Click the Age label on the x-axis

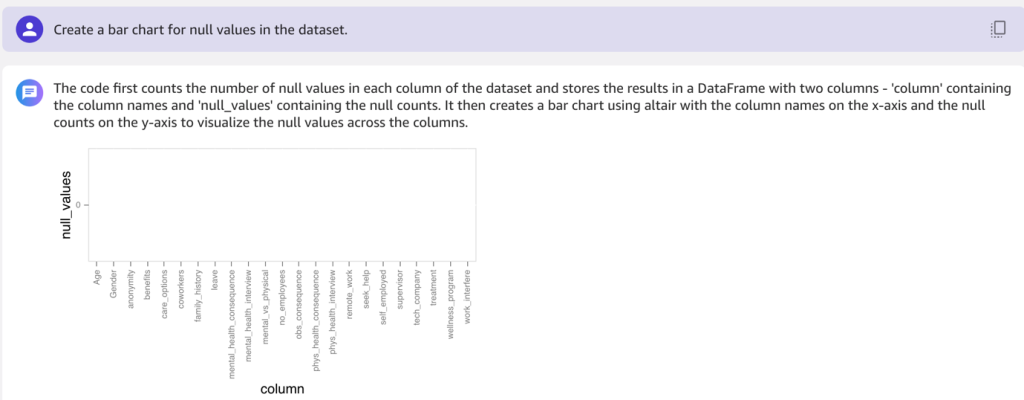(x=97, y=276)
